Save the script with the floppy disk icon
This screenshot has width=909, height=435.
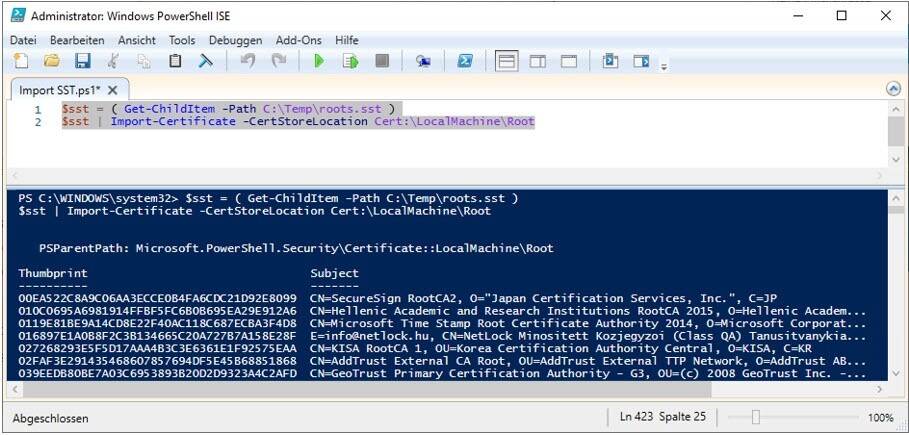tap(81, 61)
